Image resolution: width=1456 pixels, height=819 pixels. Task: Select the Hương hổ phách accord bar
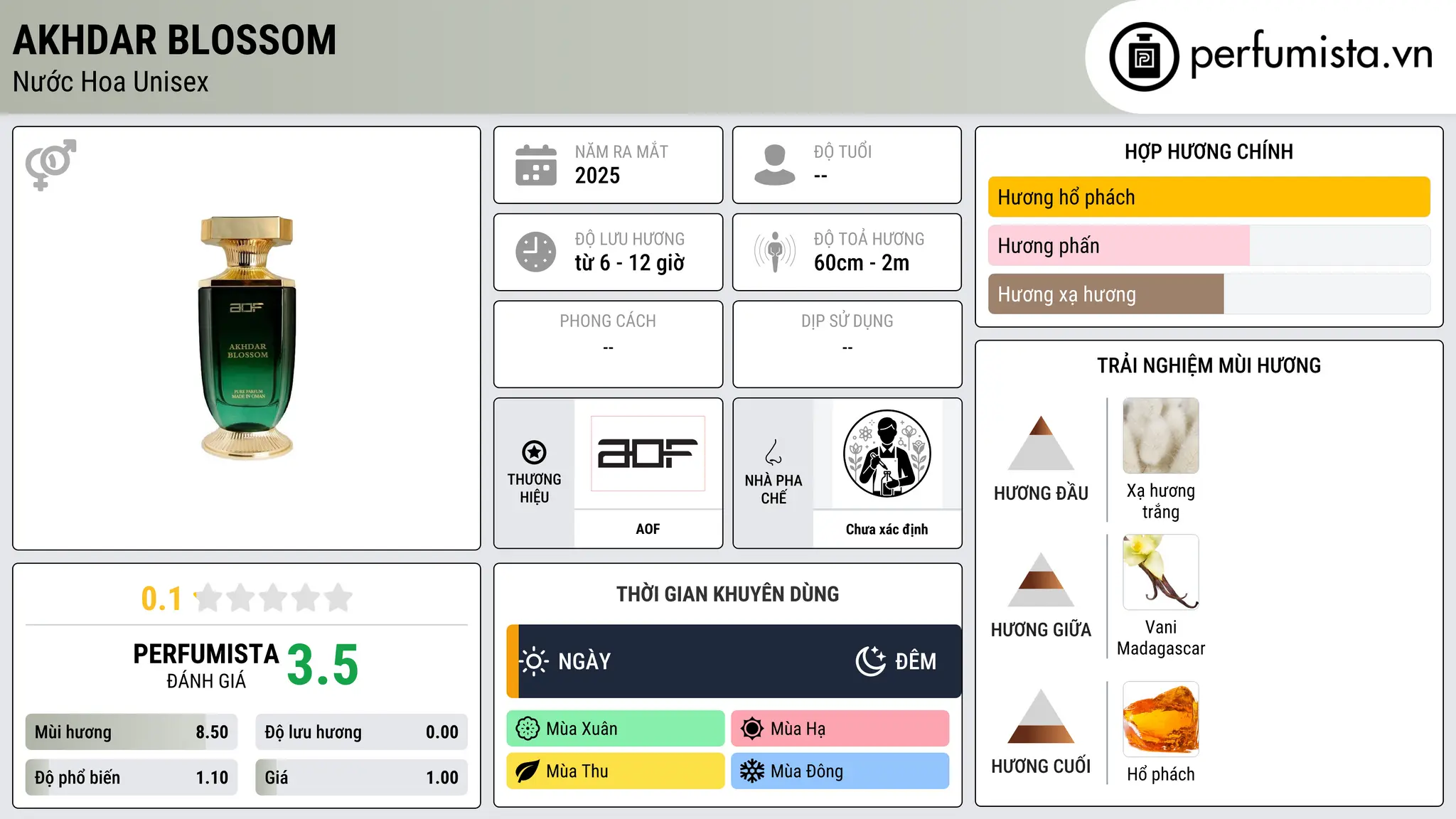(1209, 197)
